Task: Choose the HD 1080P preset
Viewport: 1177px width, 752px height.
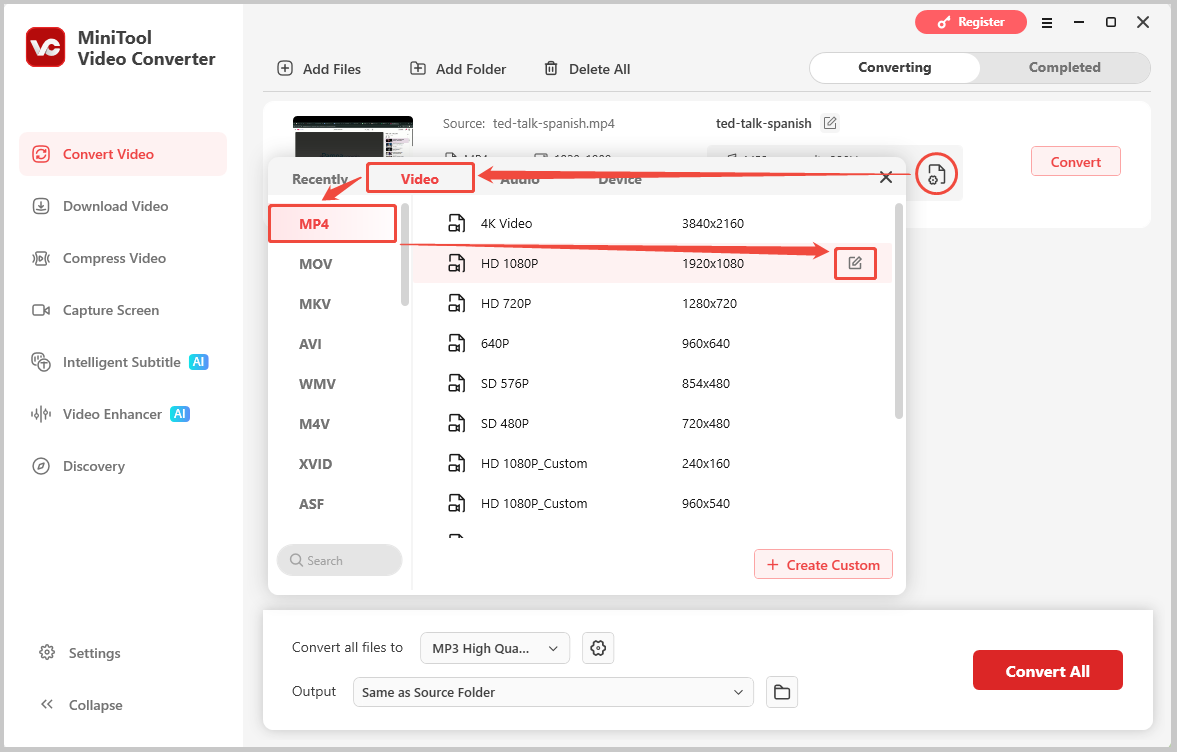Action: click(x=652, y=263)
